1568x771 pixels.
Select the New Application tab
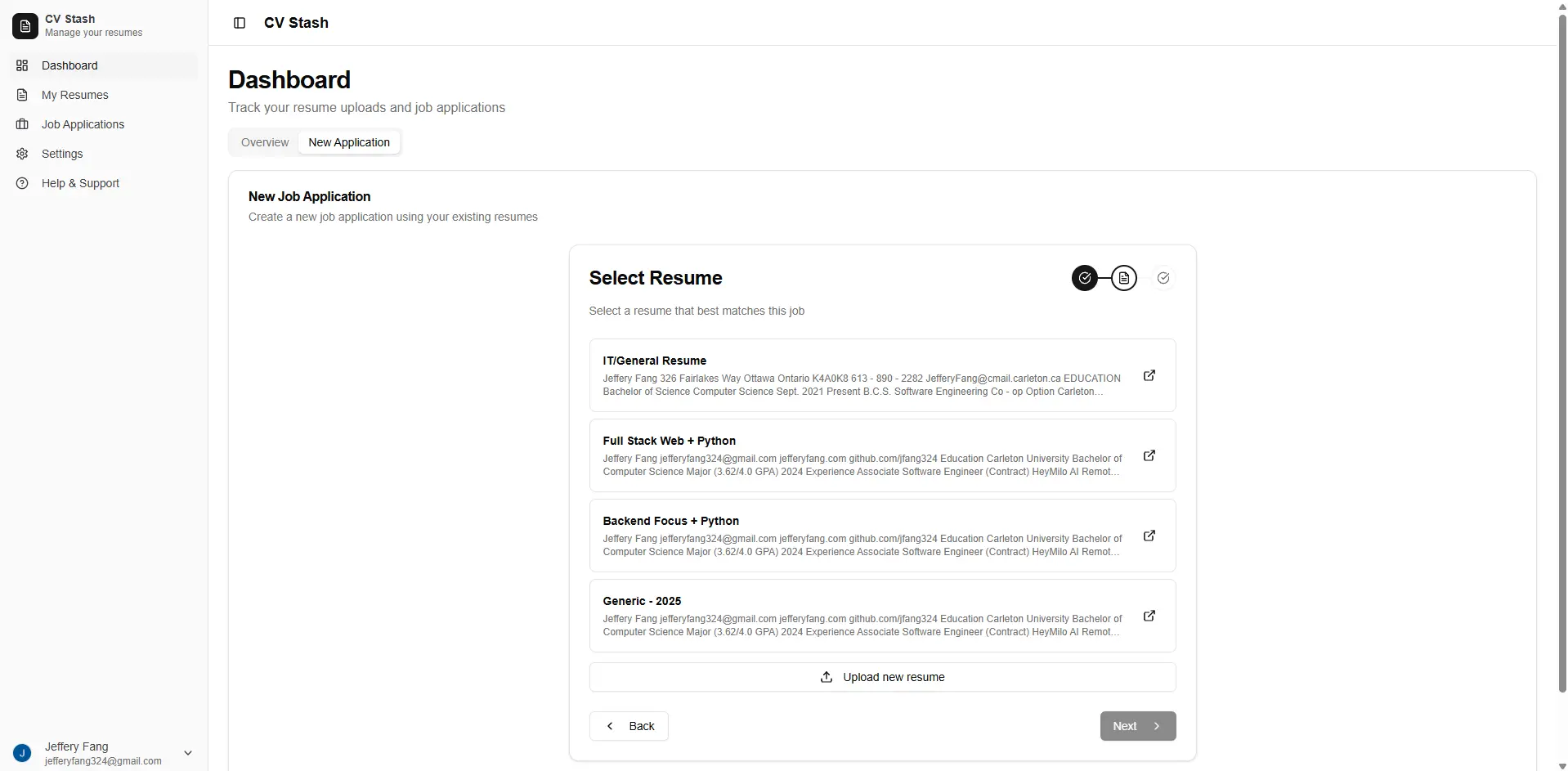pos(349,142)
